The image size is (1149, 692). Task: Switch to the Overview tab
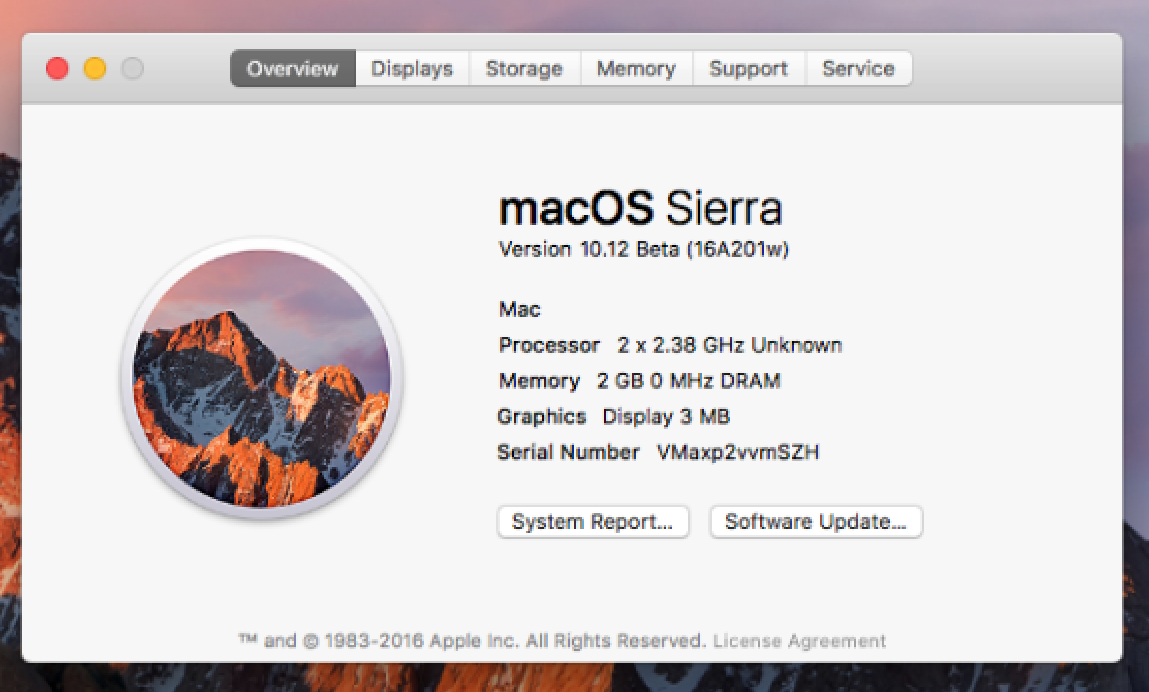tap(292, 69)
